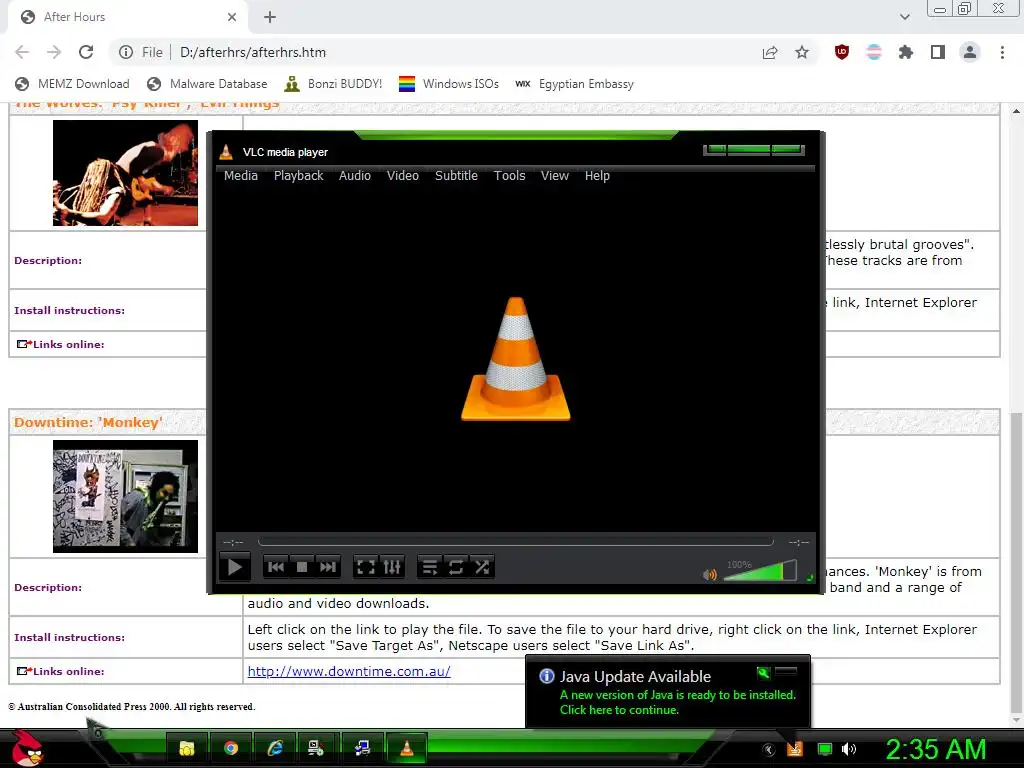
Task: Open the VLC Help menu
Action: [597, 176]
